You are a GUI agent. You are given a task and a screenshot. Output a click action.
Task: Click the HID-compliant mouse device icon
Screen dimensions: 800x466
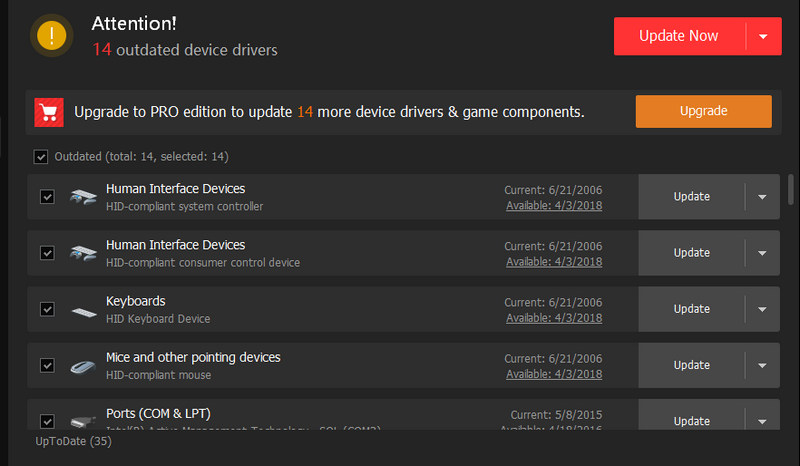pyautogui.click(x=82, y=366)
